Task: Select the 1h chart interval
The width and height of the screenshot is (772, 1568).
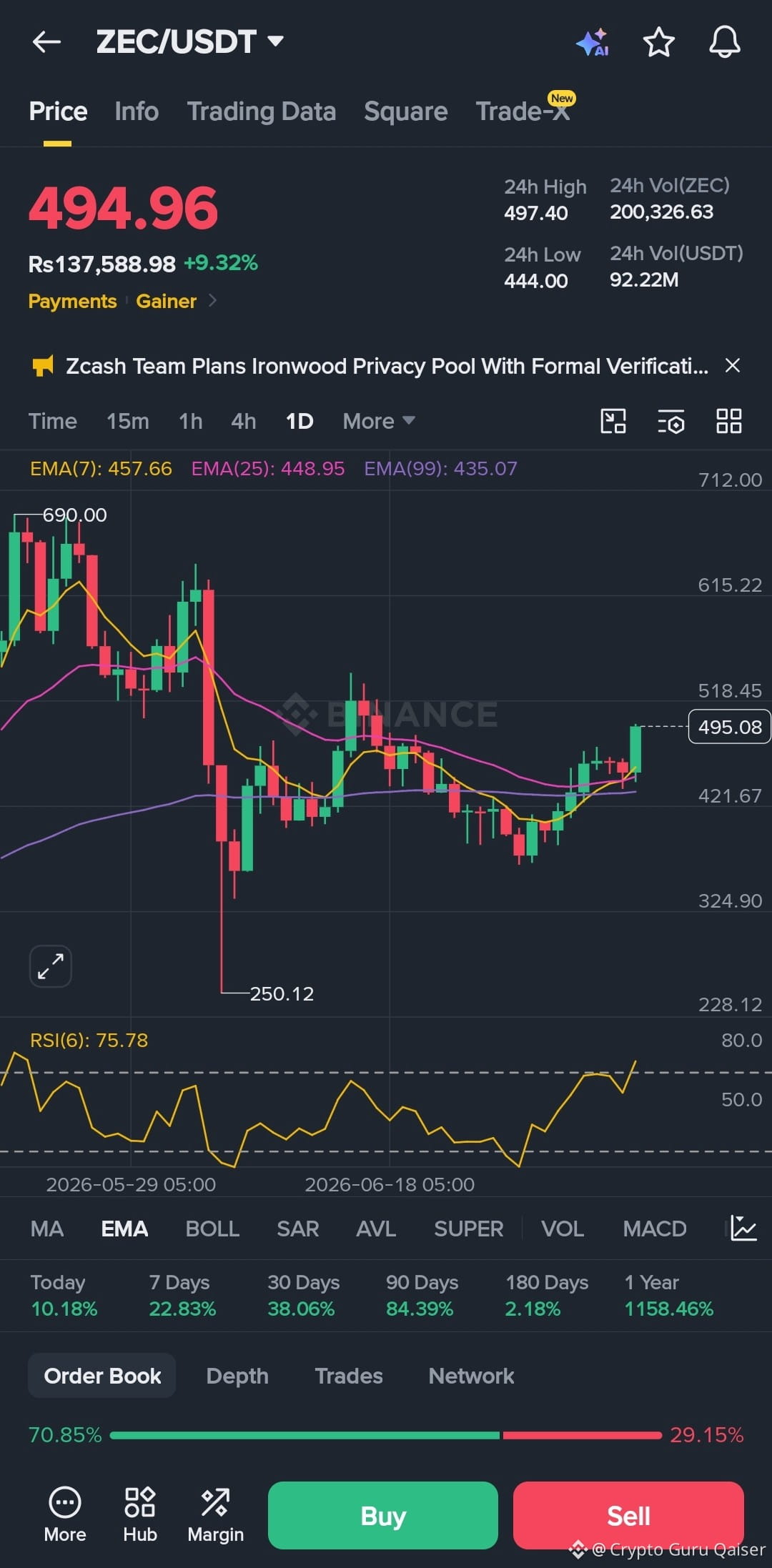Action: click(191, 421)
